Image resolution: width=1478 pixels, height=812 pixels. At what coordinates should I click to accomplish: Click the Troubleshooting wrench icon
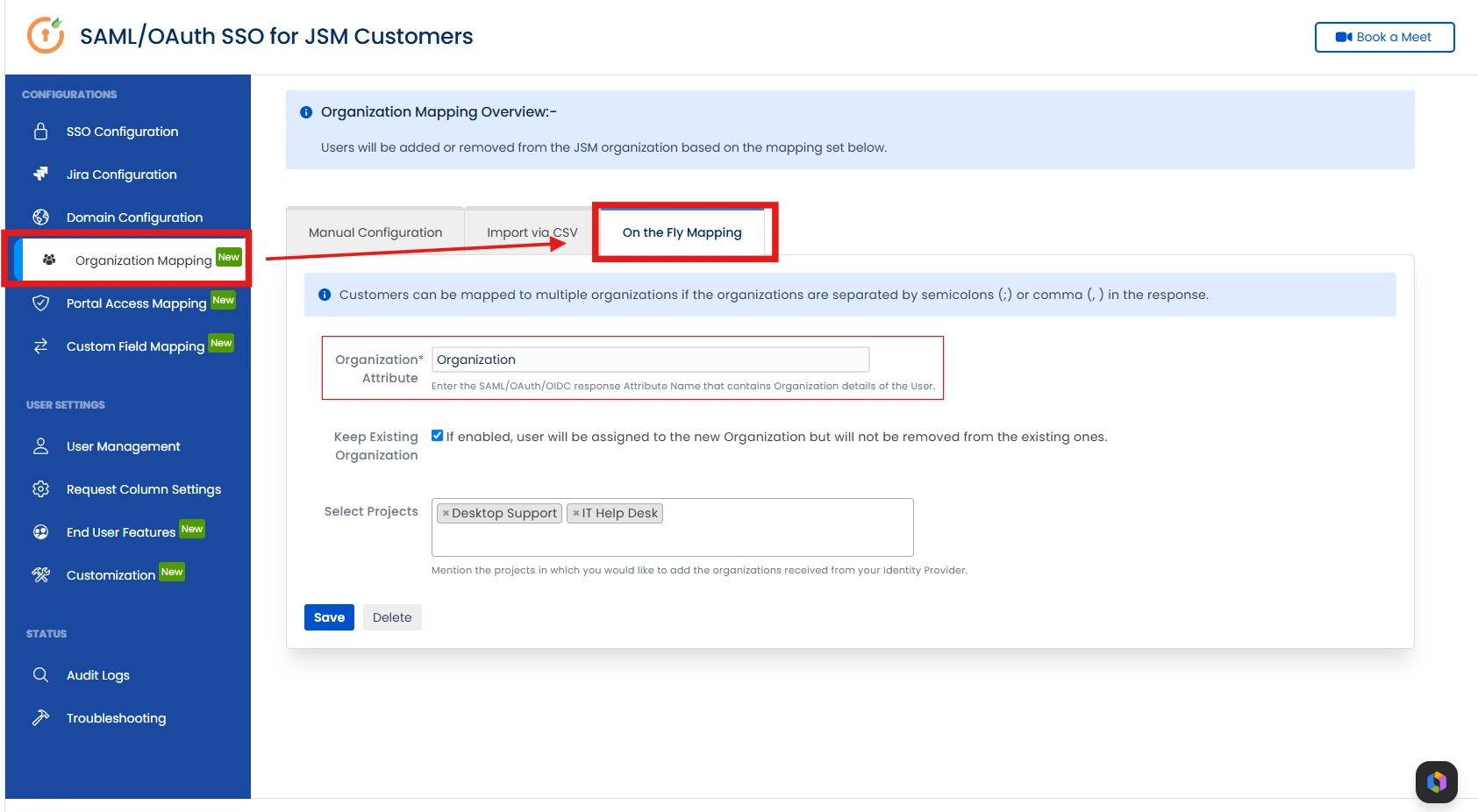click(x=40, y=717)
